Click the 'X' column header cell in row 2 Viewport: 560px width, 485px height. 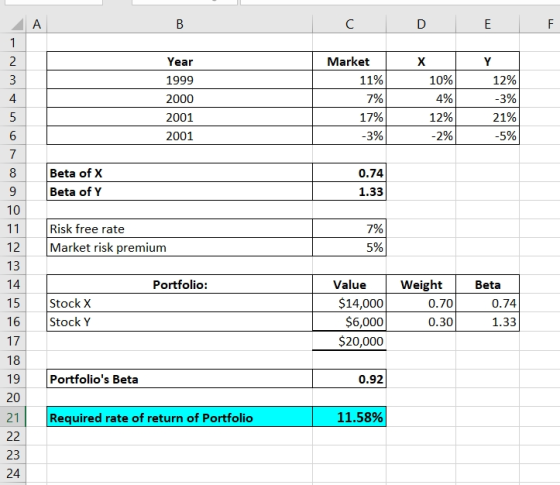pyautogui.click(x=421, y=61)
